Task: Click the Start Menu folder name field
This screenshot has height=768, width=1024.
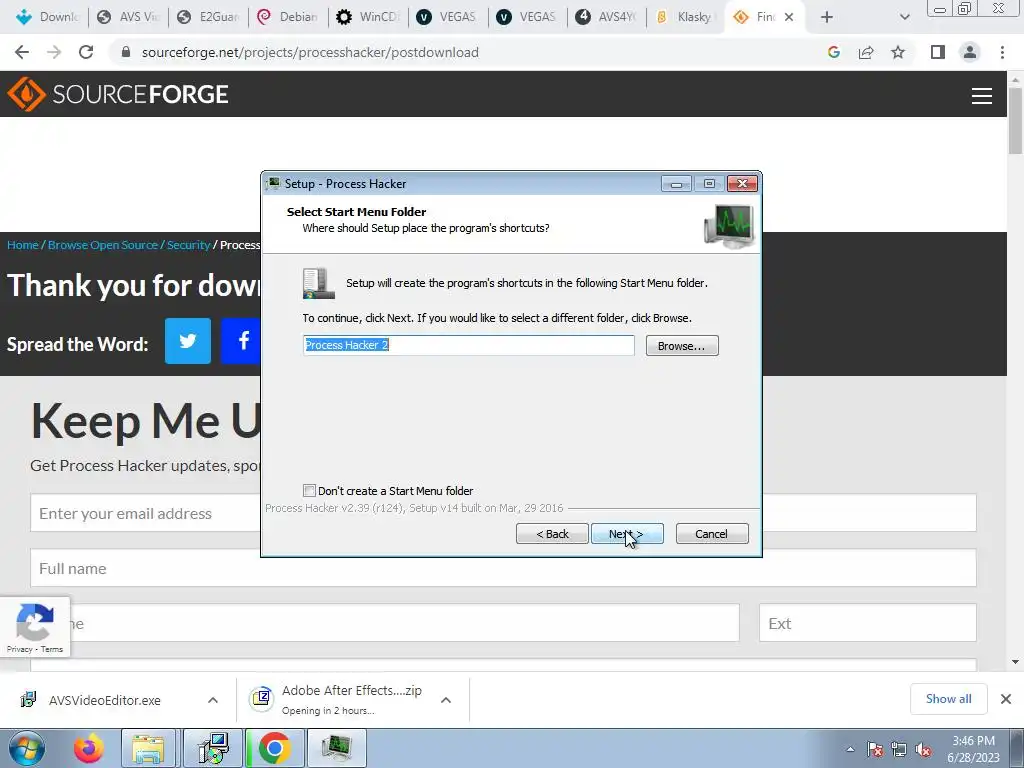Action: (x=468, y=345)
